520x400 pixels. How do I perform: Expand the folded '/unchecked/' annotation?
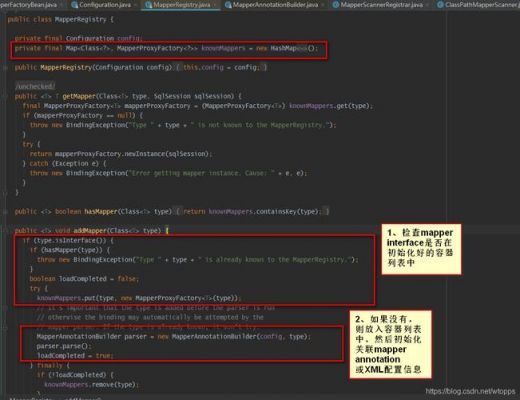tap(35, 86)
